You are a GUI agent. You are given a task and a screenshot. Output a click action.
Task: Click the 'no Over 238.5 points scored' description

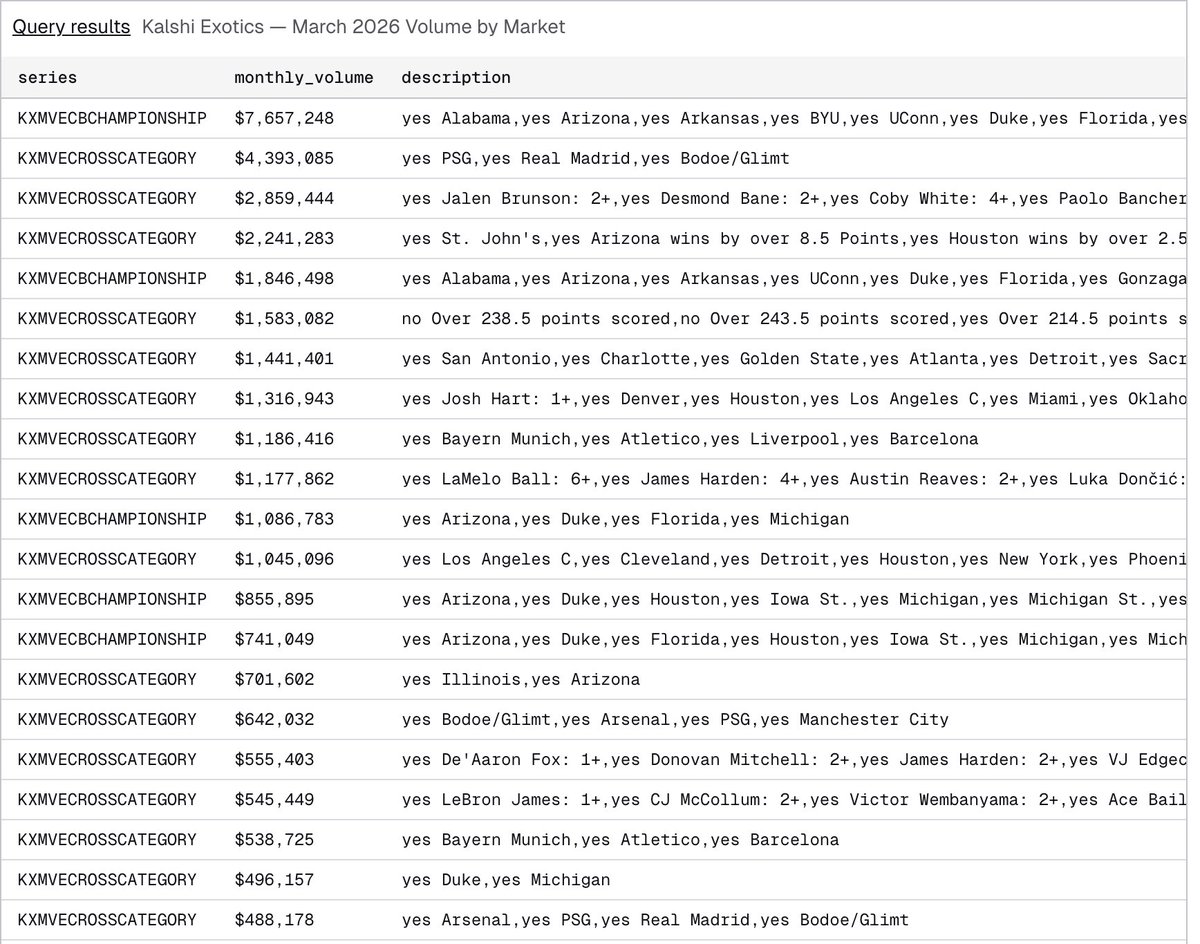pos(794,318)
